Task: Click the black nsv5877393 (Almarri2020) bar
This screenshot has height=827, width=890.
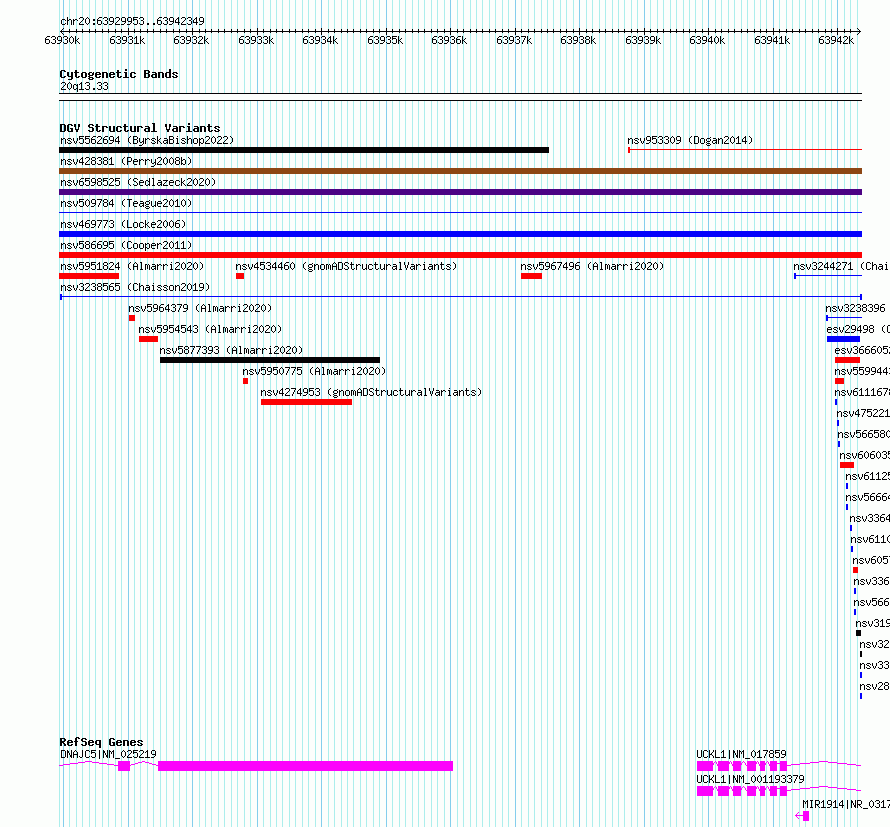Action: 270,360
